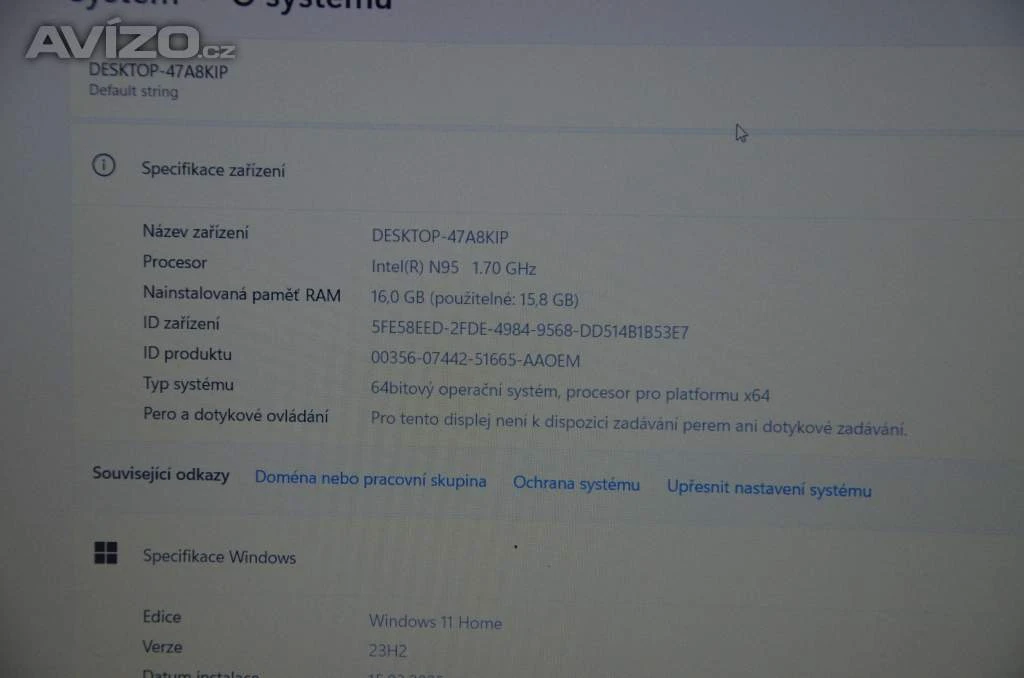This screenshot has width=1024, height=678.
Task: Click the Edice label
Action: (162, 617)
